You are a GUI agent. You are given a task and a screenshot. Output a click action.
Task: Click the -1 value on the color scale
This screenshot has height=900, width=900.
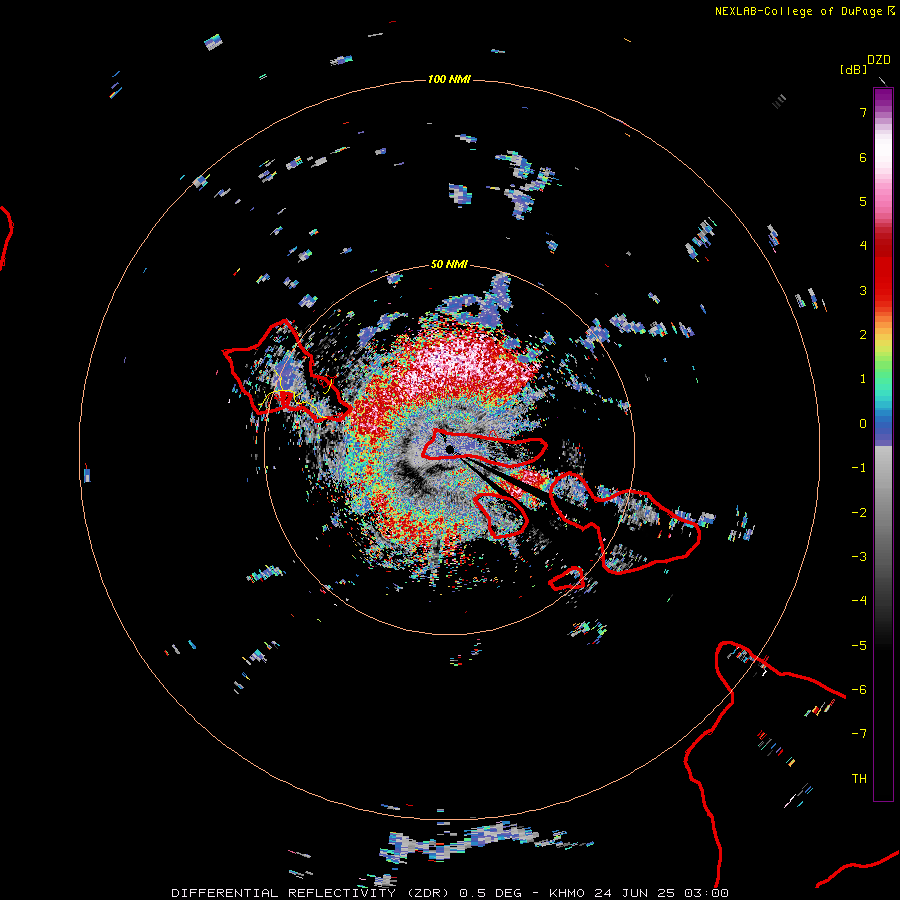(x=859, y=468)
